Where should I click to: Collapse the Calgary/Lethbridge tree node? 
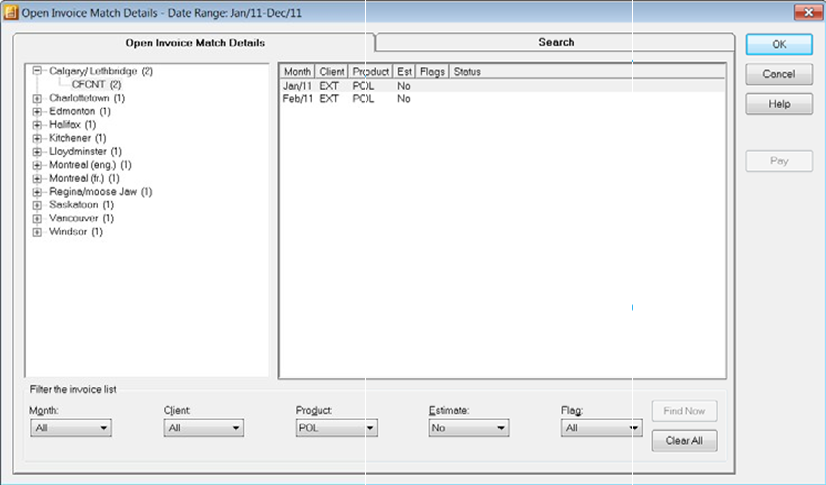37,71
